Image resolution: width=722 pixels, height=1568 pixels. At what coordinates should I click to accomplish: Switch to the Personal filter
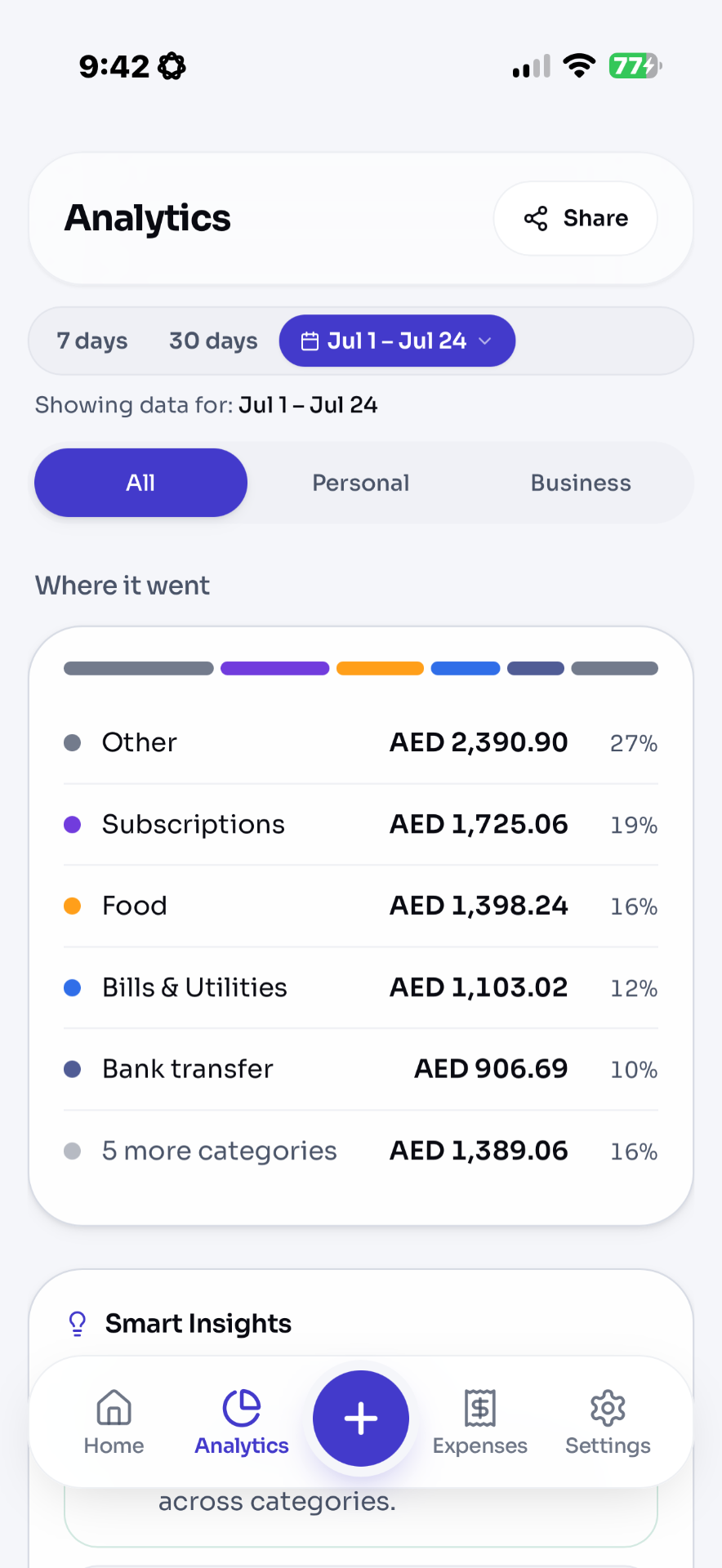[x=361, y=483]
